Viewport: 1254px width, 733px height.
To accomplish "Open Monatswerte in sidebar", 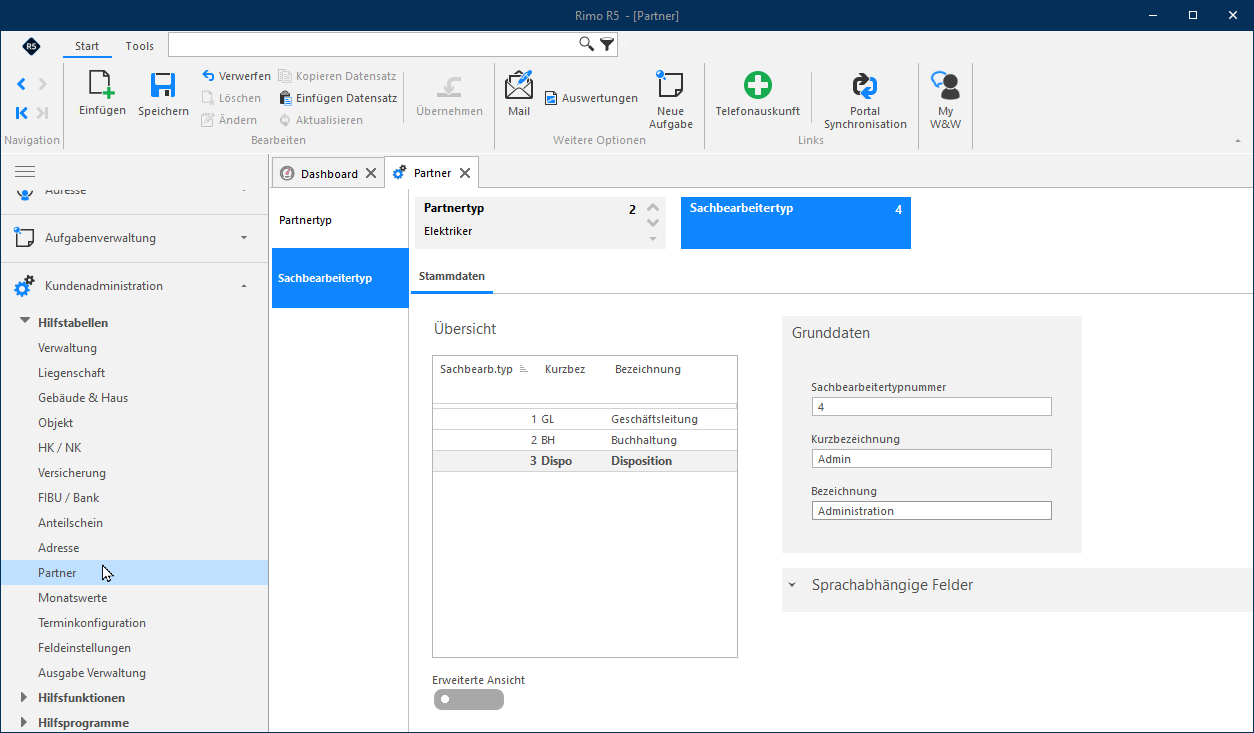I will click(72, 598).
